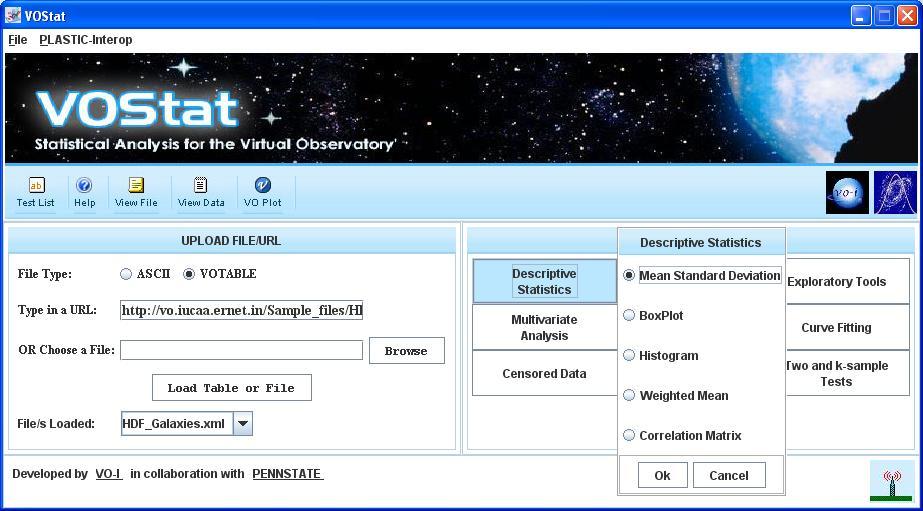Open the PLASTIC-Interop menu
923x511 pixels.
tap(86, 40)
